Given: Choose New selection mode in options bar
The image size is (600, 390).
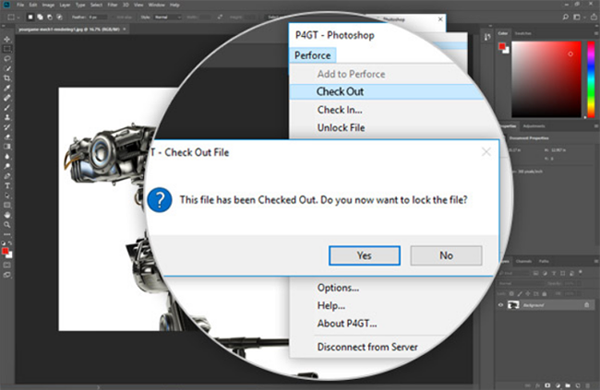Looking at the screenshot, I should (x=31, y=17).
